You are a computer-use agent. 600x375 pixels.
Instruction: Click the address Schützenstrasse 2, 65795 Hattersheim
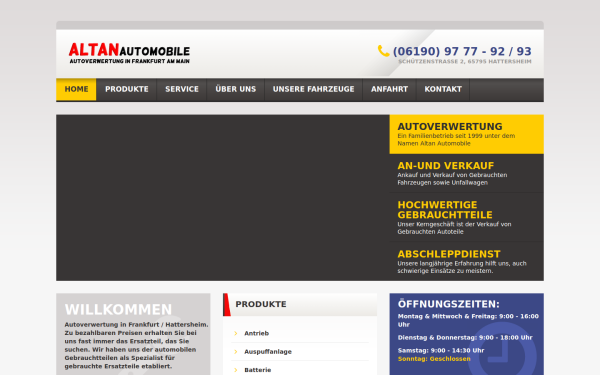(x=465, y=62)
